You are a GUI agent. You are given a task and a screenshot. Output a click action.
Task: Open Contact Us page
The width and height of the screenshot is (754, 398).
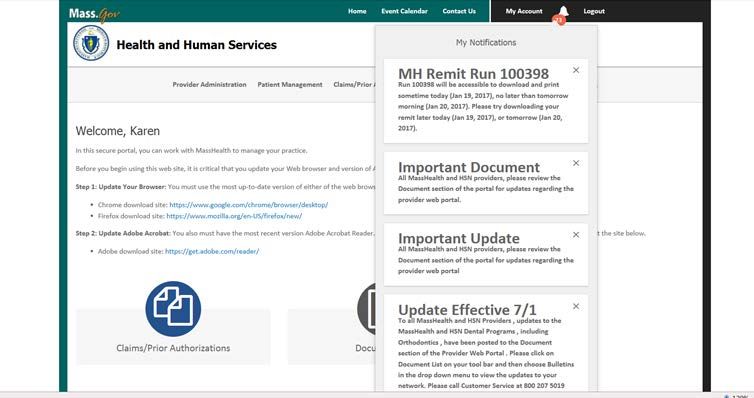tap(459, 11)
